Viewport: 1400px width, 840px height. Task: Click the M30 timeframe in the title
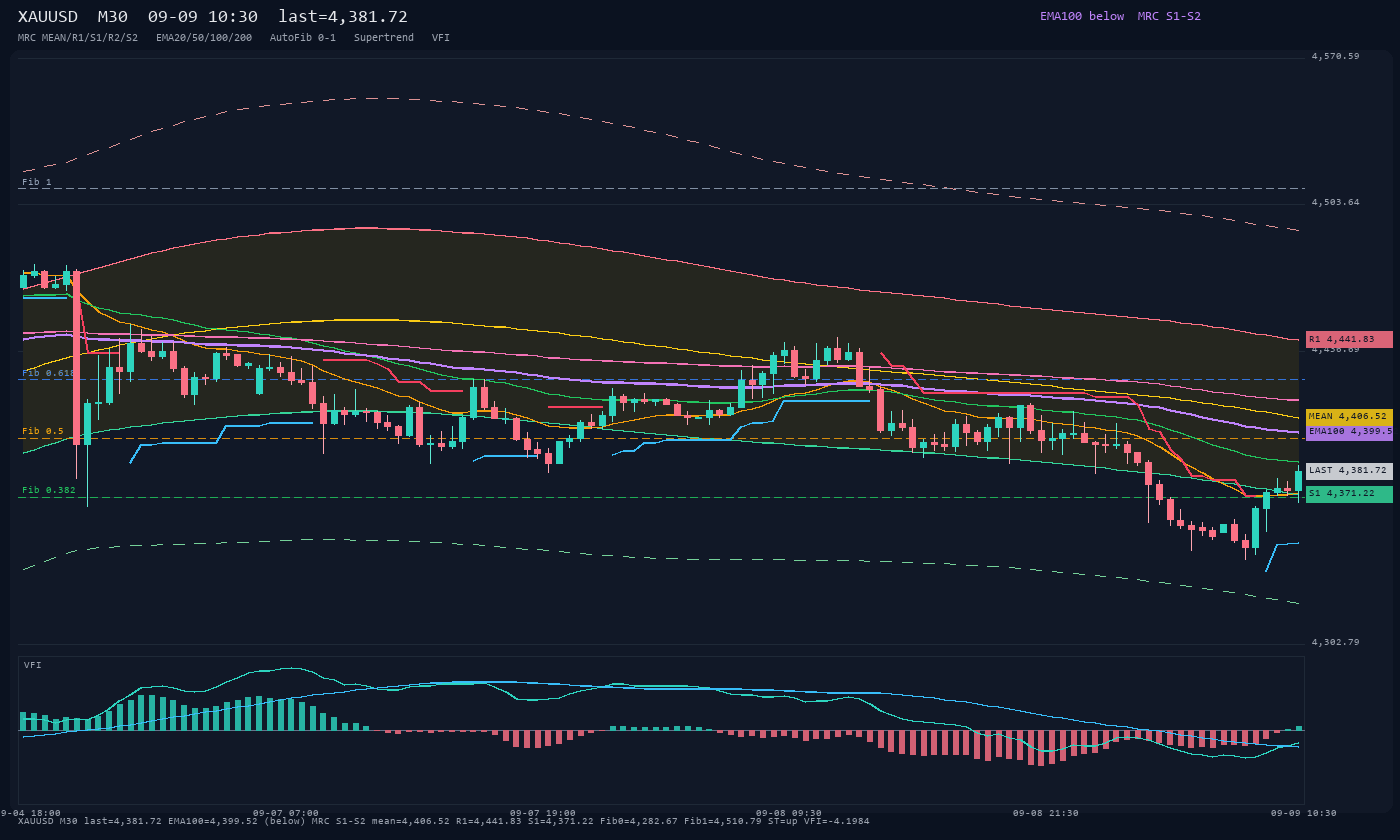(112, 17)
